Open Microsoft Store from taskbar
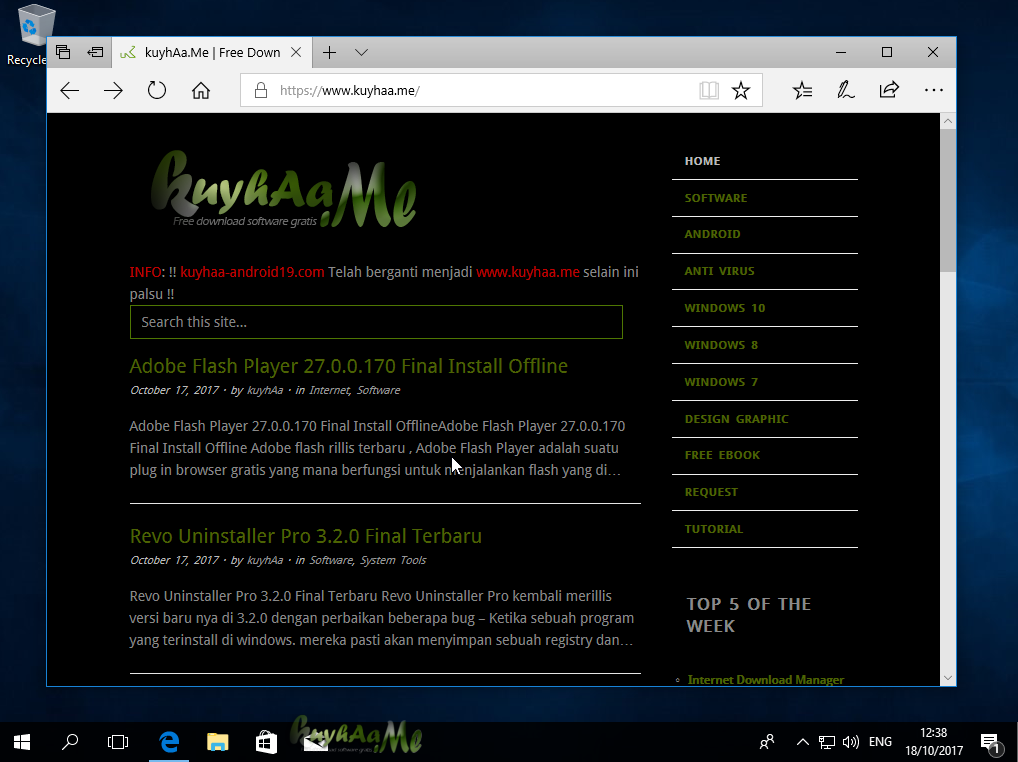 click(x=266, y=742)
